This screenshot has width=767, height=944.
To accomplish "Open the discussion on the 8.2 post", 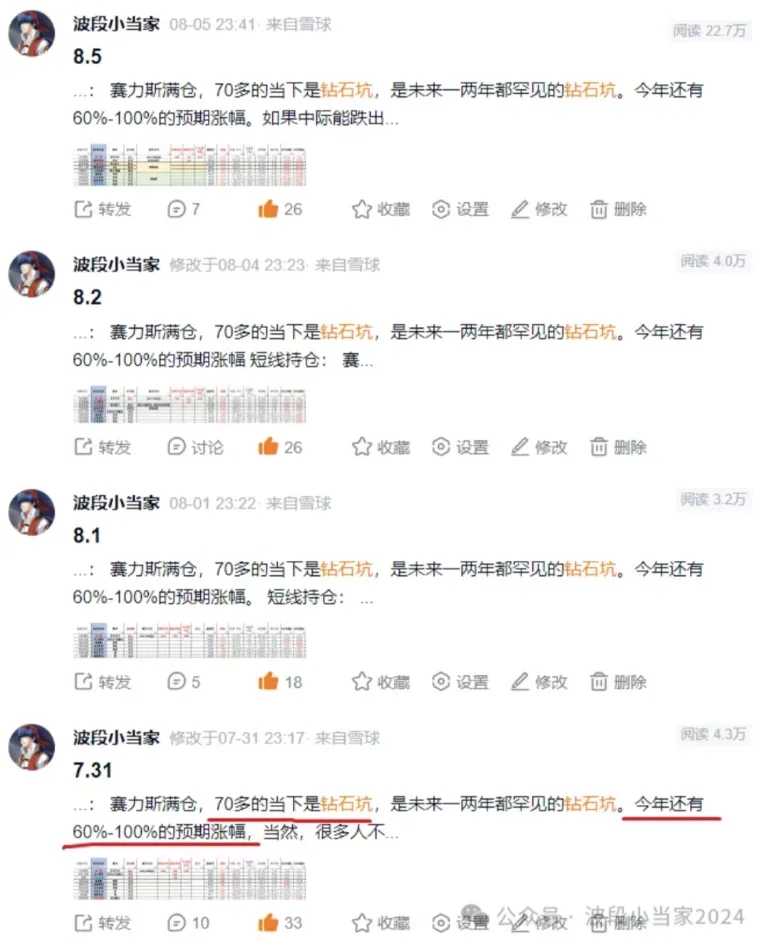I will (x=194, y=447).
